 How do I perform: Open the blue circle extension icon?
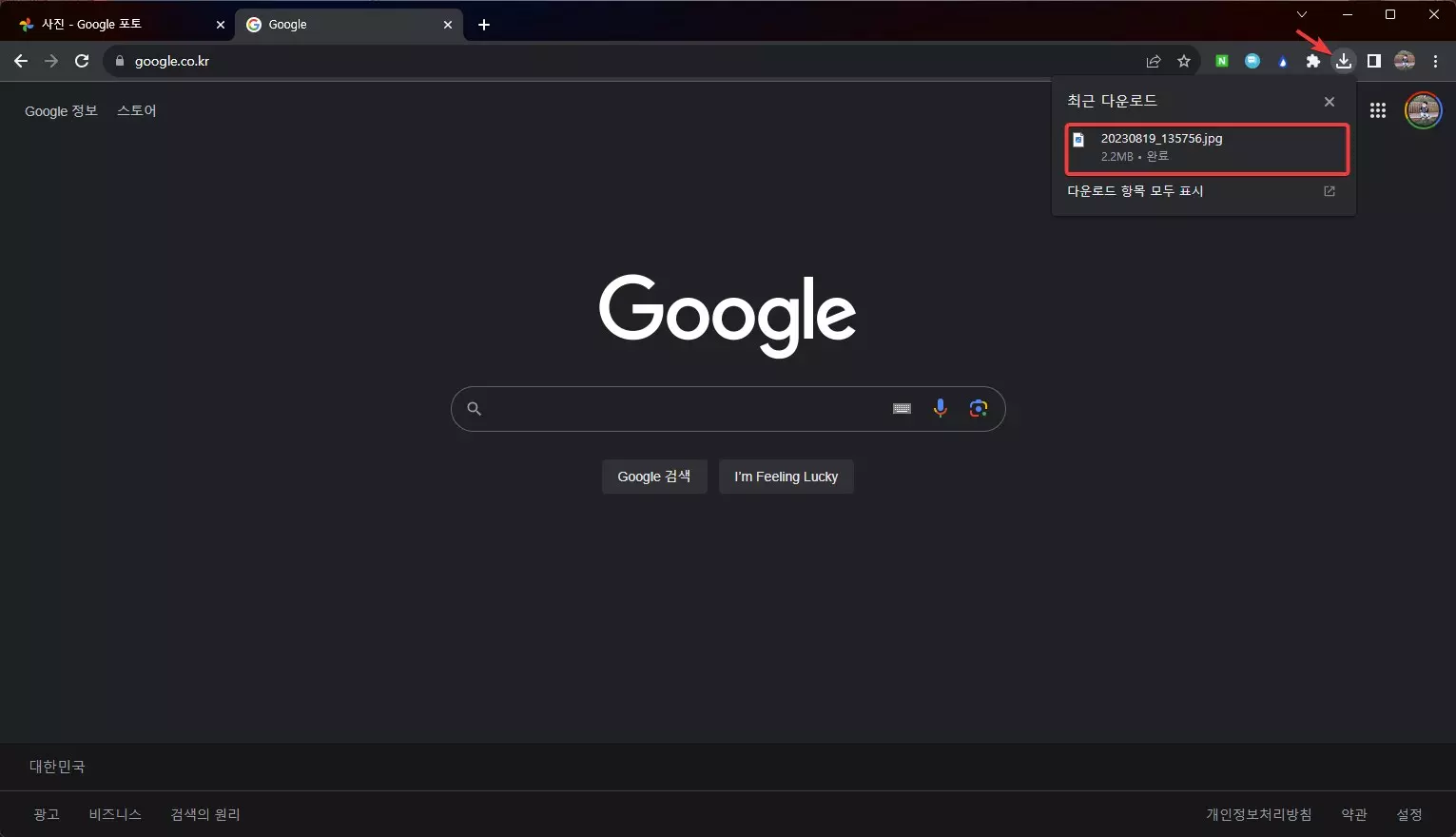[x=1252, y=61]
